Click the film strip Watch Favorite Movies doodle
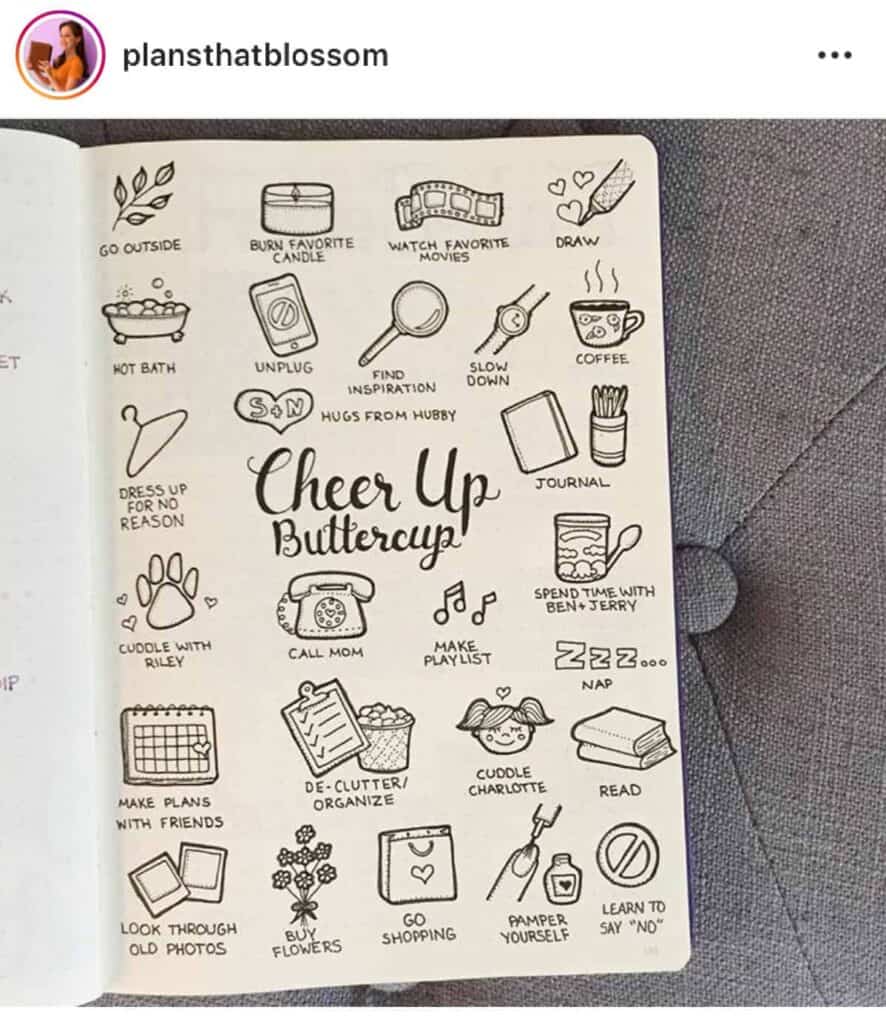 click(x=448, y=204)
